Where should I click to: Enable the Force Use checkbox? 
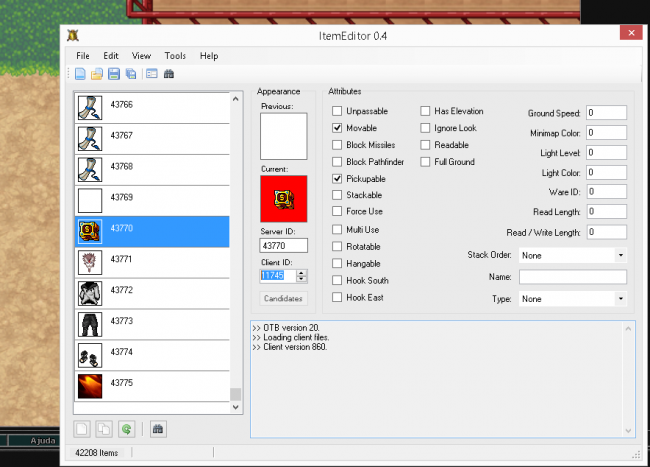[x=337, y=211]
